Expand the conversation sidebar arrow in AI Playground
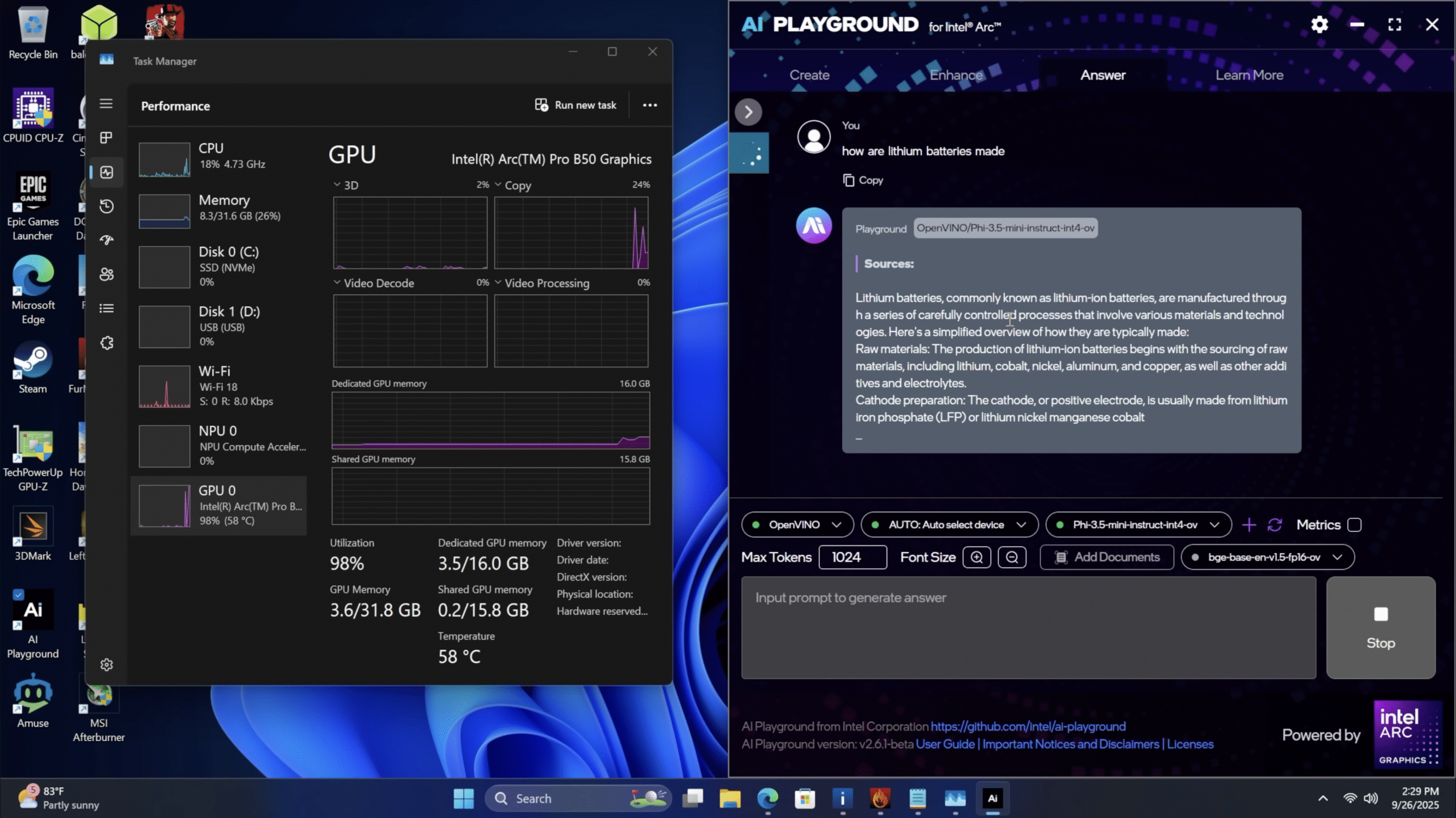Viewport: 1456px width, 818px height. point(748,112)
